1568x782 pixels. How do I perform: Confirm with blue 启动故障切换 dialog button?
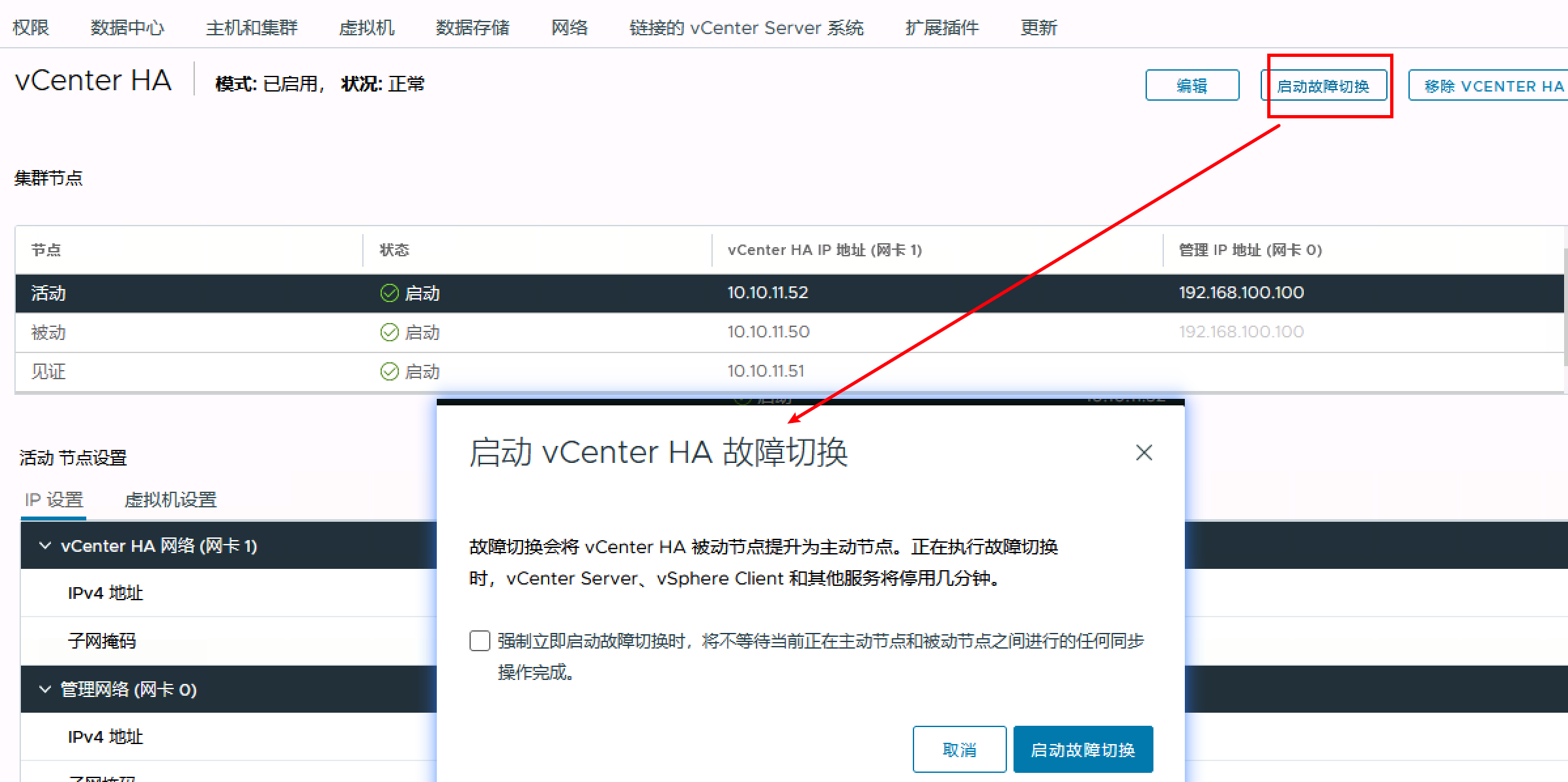[x=1083, y=749]
